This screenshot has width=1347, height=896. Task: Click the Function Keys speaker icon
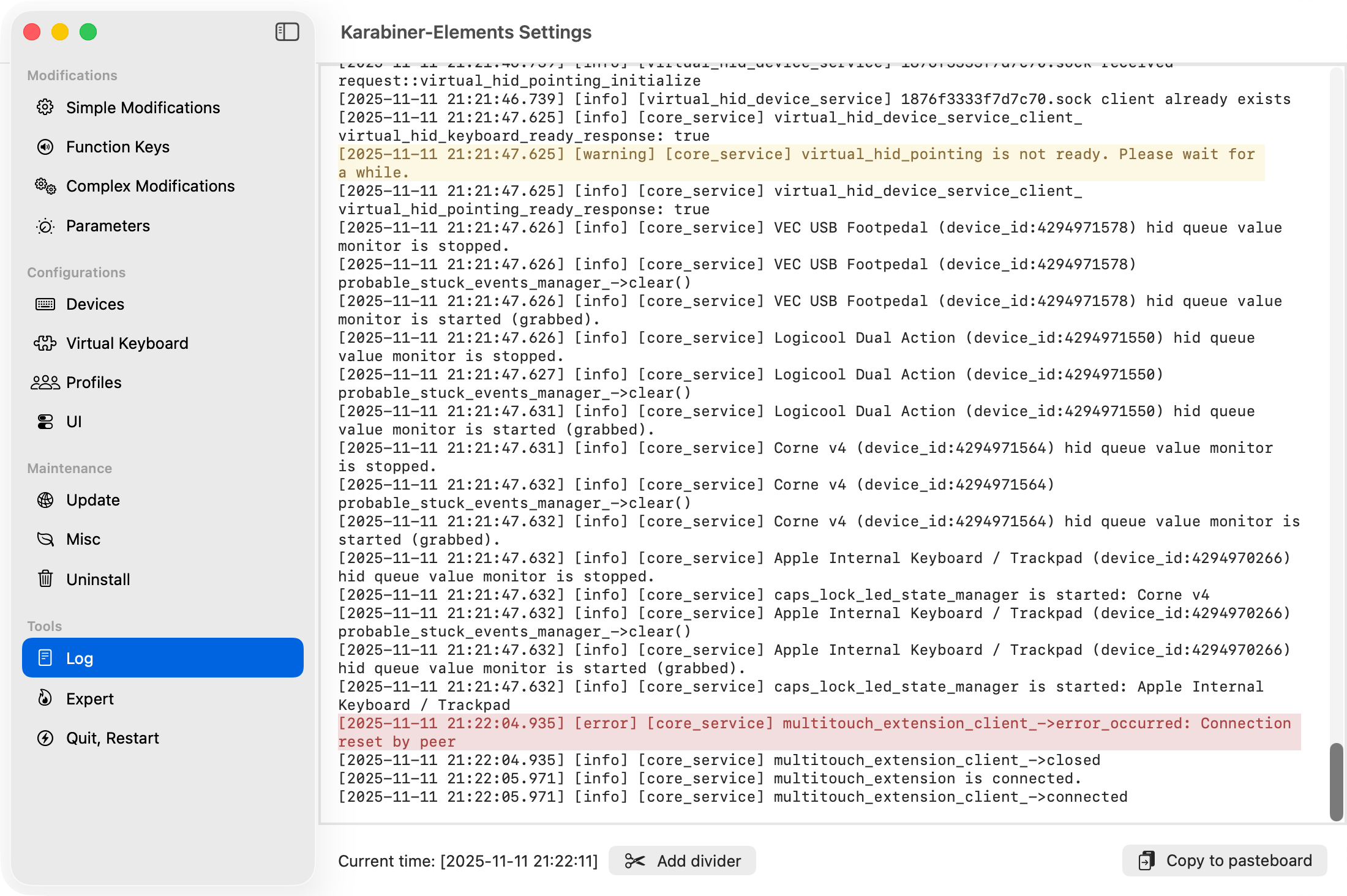point(45,147)
